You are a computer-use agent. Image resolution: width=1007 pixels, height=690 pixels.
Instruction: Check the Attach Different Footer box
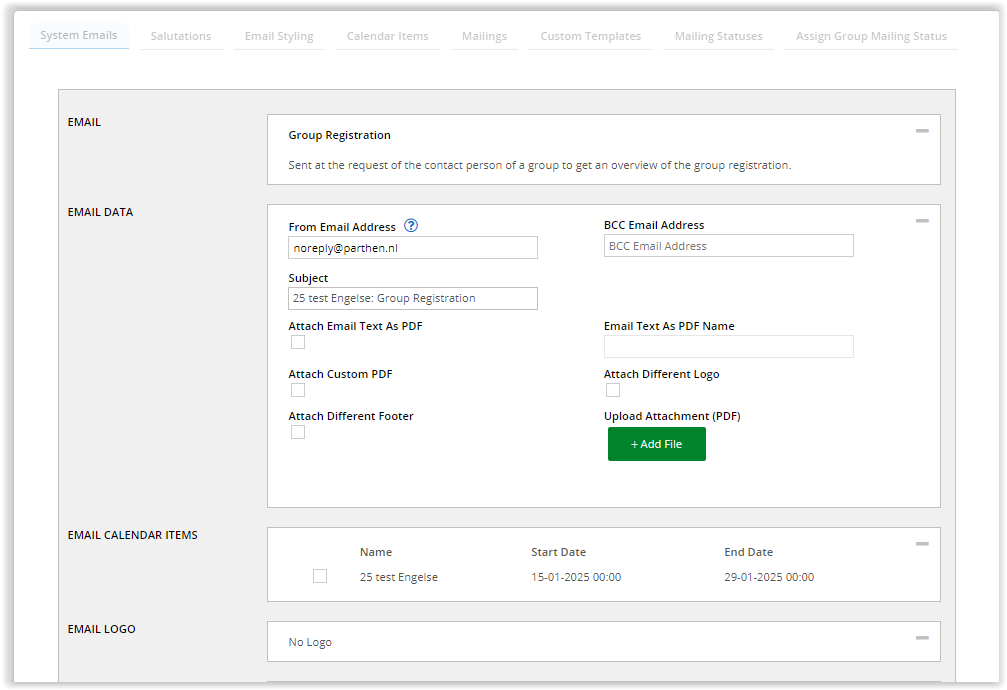click(298, 432)
